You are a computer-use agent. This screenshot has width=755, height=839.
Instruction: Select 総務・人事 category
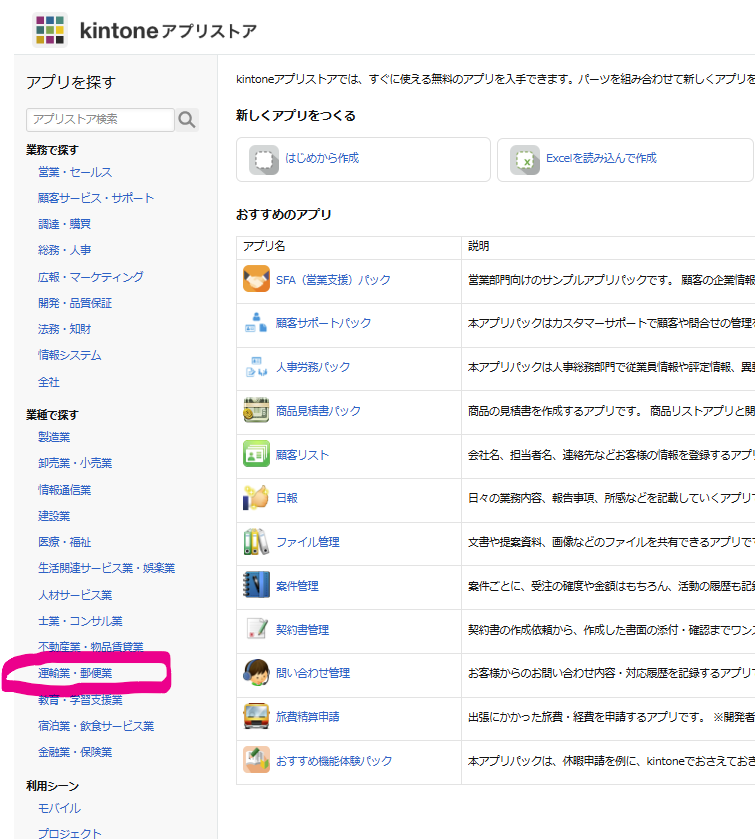[64, 250]
